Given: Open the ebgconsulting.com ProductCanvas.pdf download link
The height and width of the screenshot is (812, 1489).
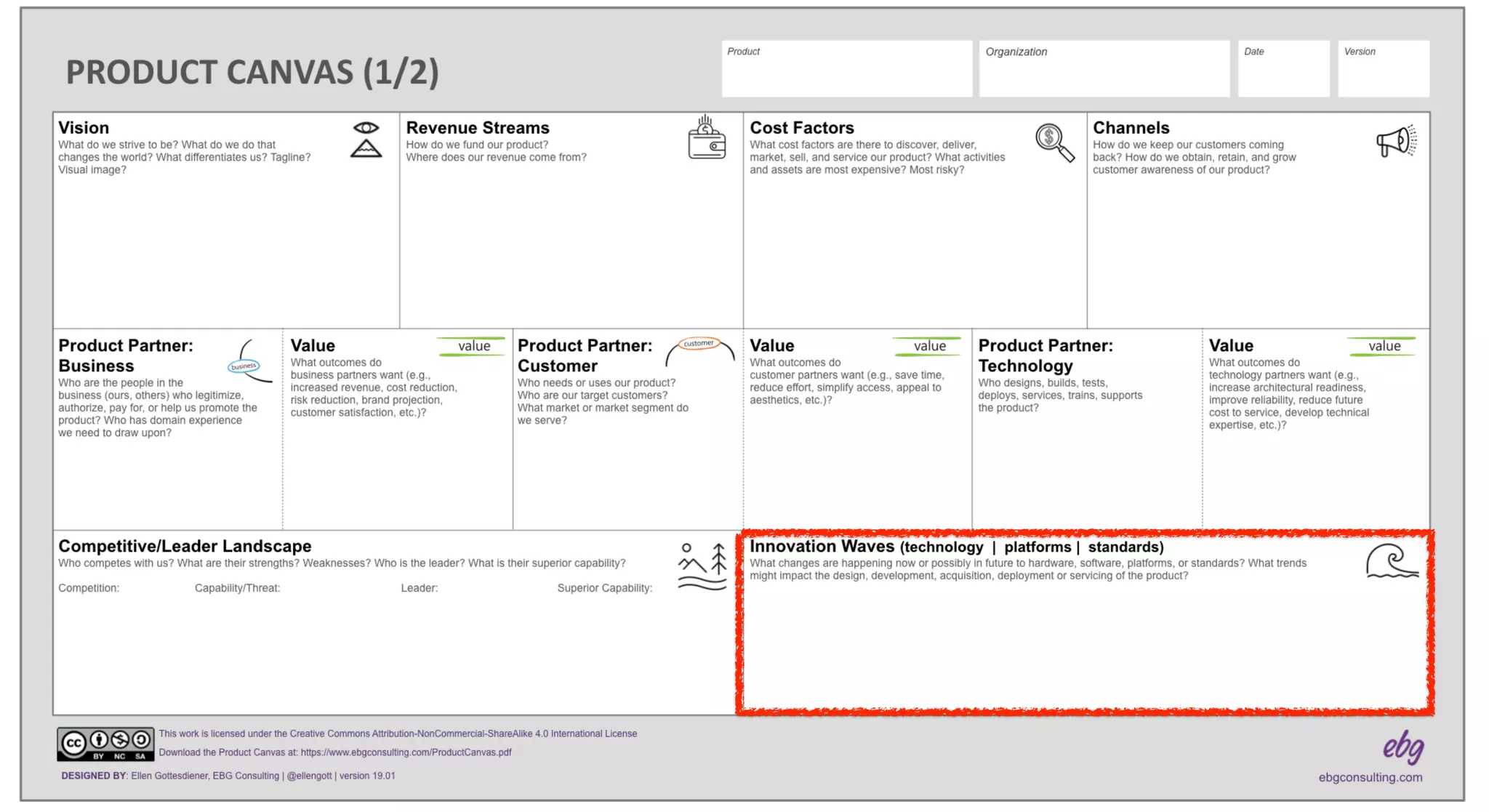Looking at the screenshot, I should (x=406, y=752).
